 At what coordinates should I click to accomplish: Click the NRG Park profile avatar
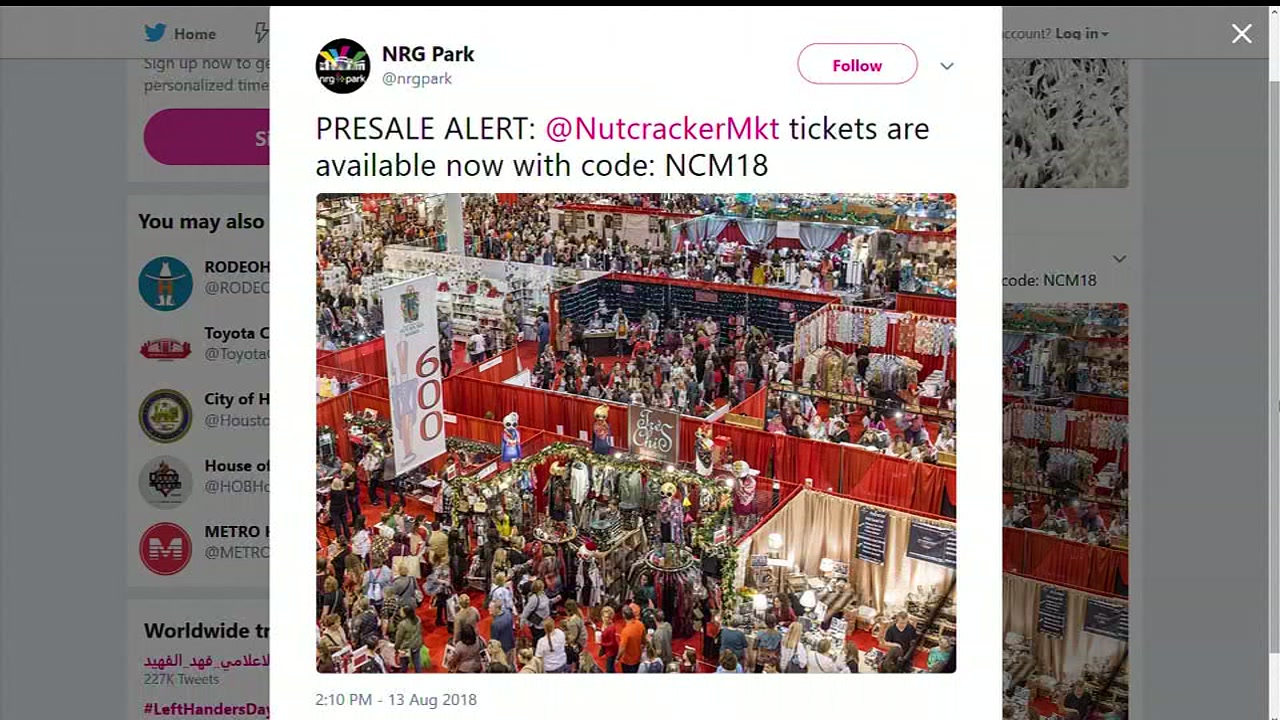(x=343, y=66)
